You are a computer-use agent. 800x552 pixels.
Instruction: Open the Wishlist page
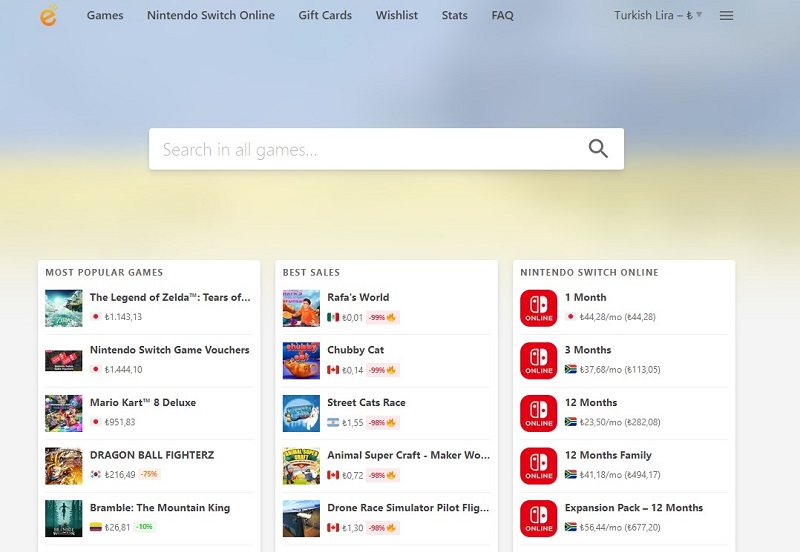click(x=396, y=15)
